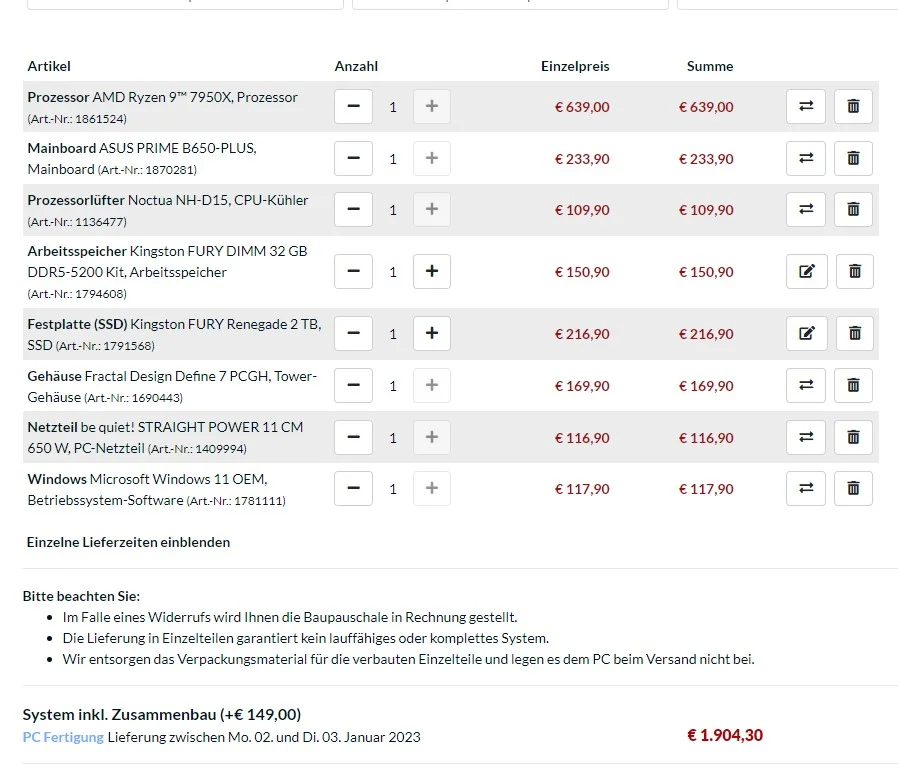Swap the Noctua NH-D15 CPU cooler
This screenshot has width=898, height=768.
pos(806,210)
